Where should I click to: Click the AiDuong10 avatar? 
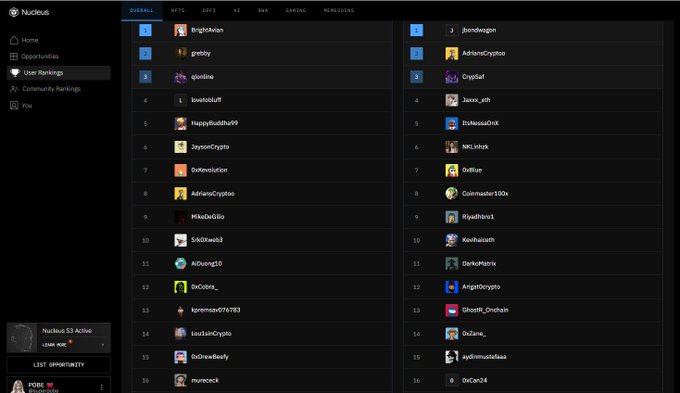tap(180, 263)
